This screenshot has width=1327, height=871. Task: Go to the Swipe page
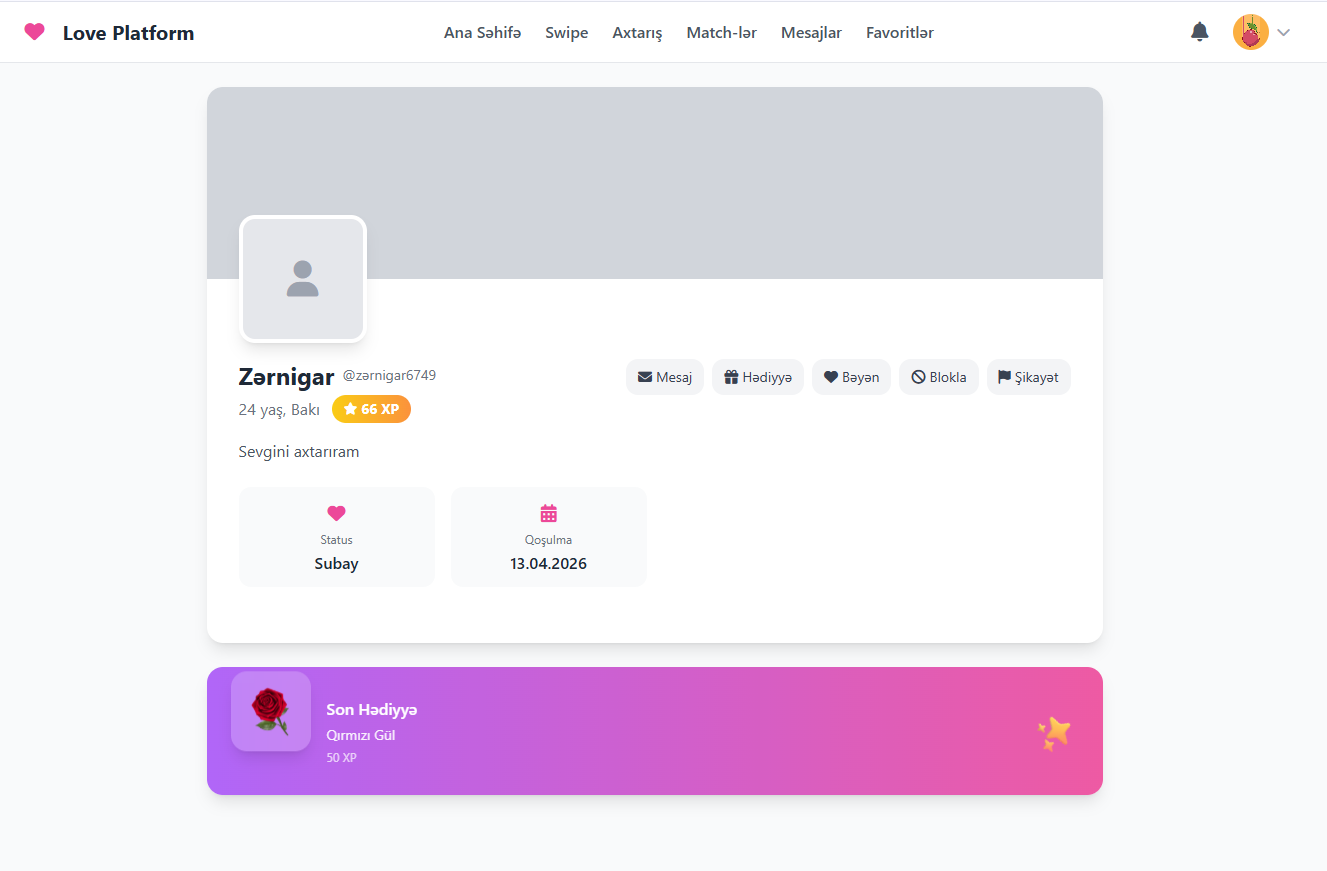point(566,33)
